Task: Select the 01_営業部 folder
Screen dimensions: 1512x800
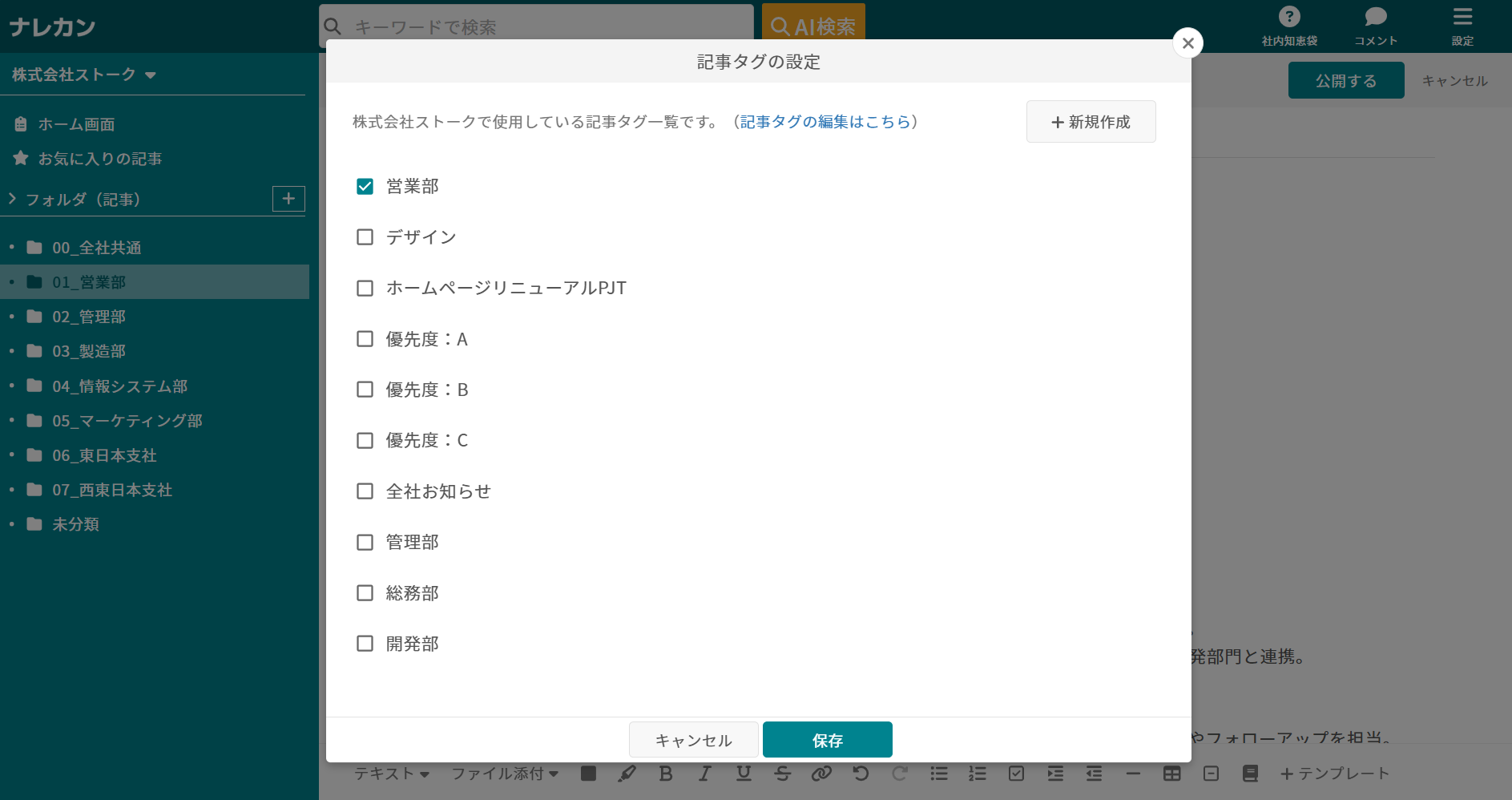Action: pos(88,282)
